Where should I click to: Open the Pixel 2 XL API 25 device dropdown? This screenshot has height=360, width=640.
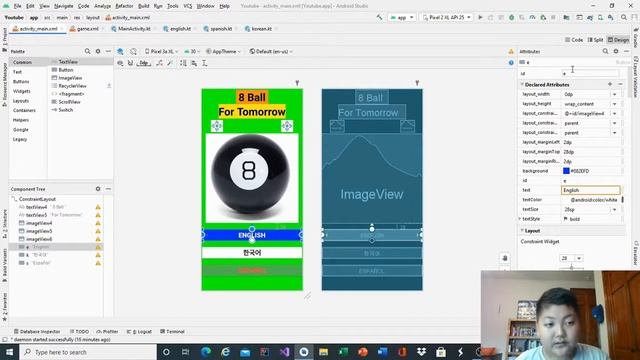447,18
